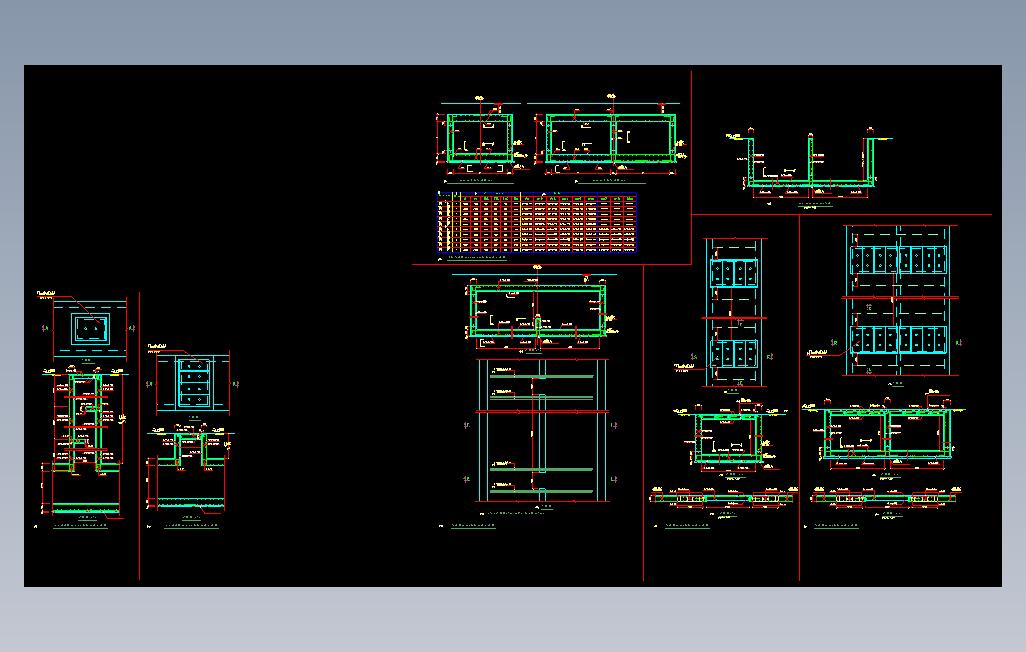Select the upper six-panel grate in far-right plan
This screenshot has height=652, width=1026.
click(x=898, y=260)
